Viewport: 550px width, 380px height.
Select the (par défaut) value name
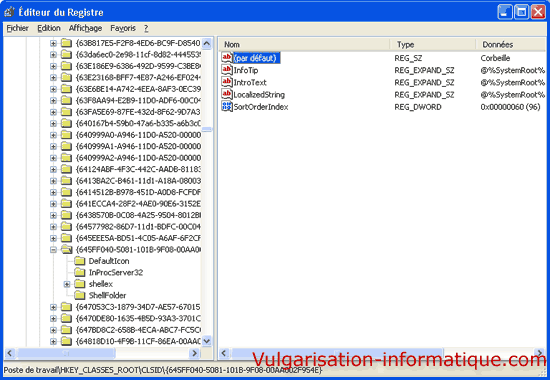[x=257, y=58]
